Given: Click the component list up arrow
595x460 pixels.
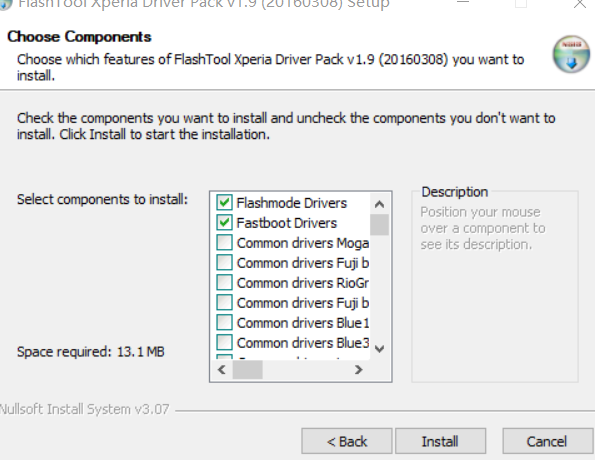Looking at the screenshot, I should tap(379, 204).
